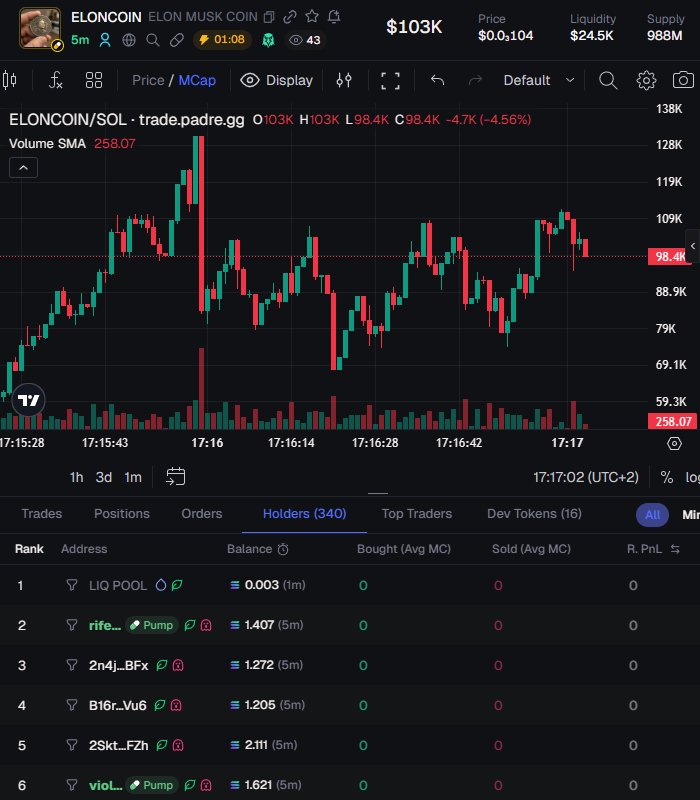
Task: Click the chart toolbar search magnifier
Action: point(608,80)
